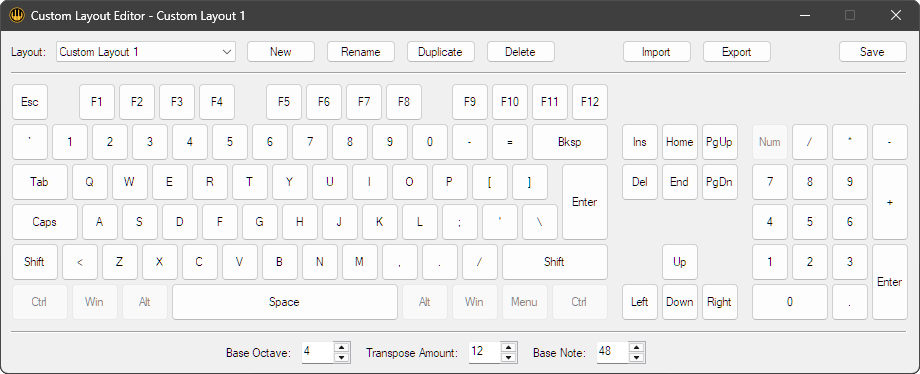
Task: Save the custom layout
Action: coord(872,52)
